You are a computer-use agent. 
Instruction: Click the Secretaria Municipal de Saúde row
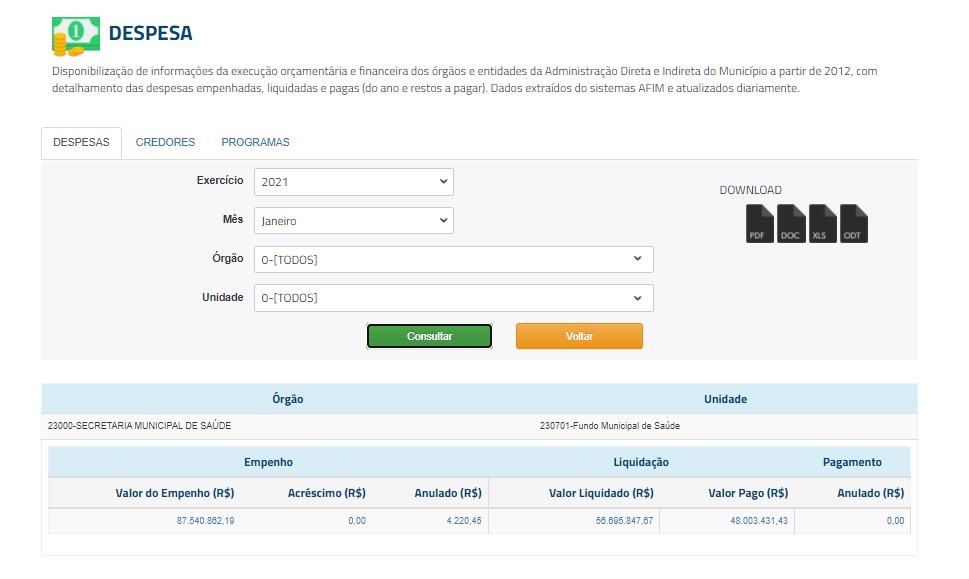coord(139,426)
